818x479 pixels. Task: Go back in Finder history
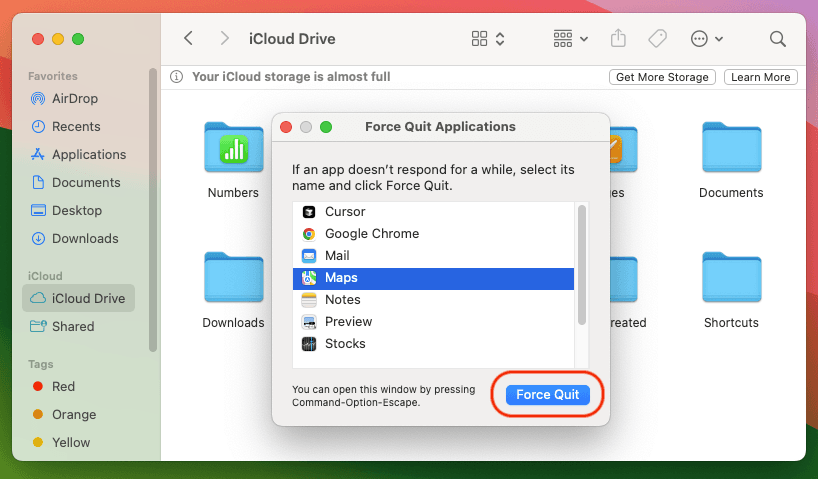188,38
